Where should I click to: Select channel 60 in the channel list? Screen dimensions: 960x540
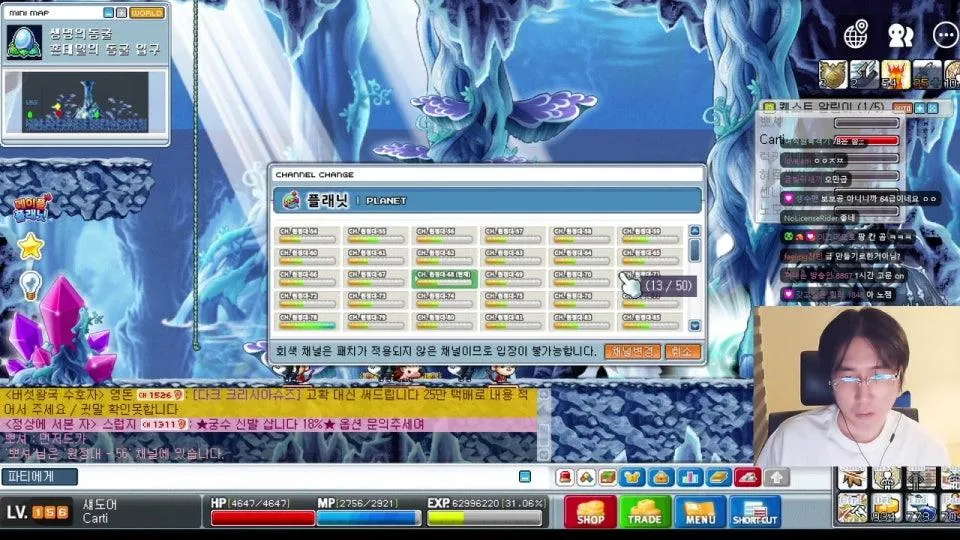click(308, 257)
